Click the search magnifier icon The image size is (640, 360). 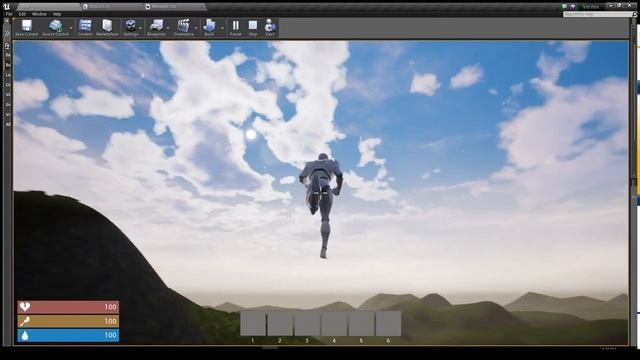click(635, 14)
